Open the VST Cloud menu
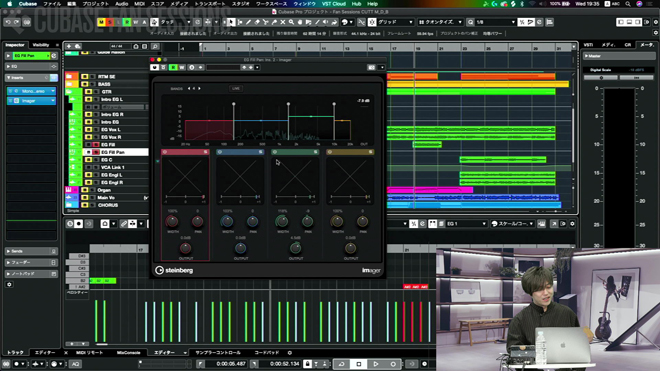The image size is (660, 371). point(333,4)
